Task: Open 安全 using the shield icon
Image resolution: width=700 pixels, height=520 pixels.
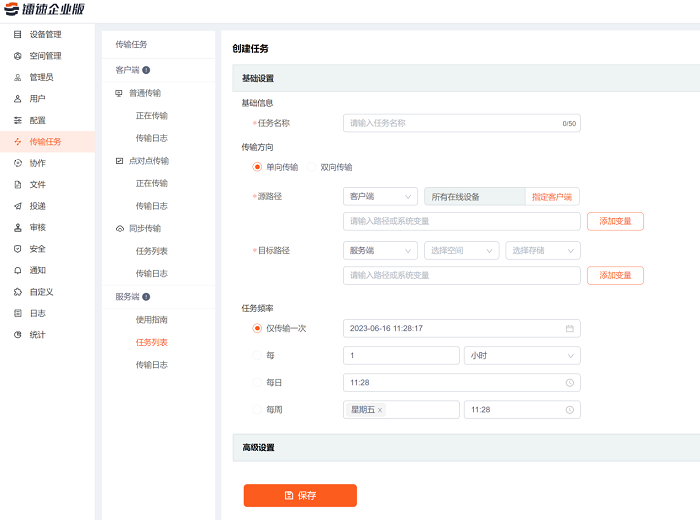Action: tap(17, 249)
